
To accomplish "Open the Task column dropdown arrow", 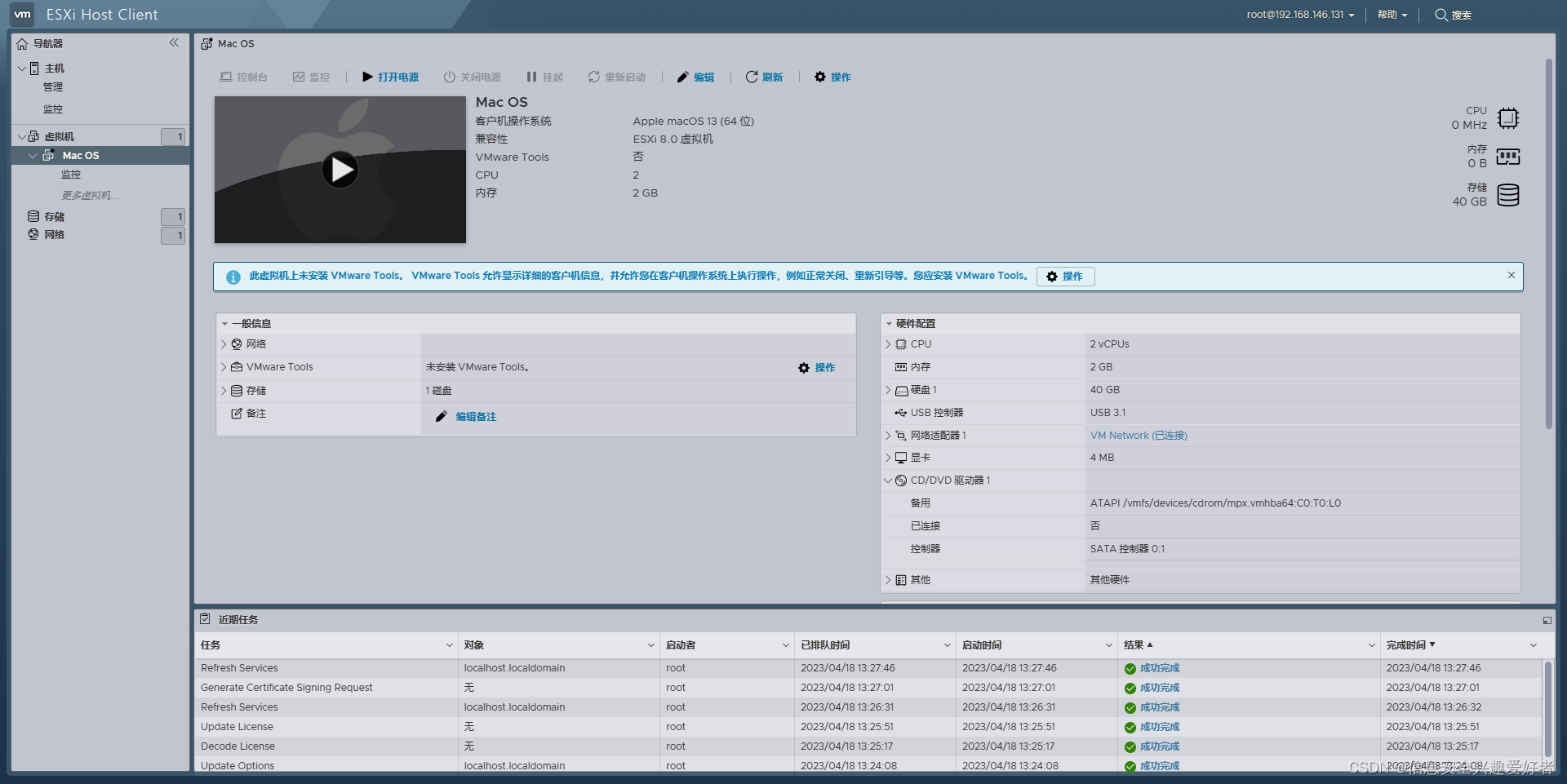I will pos(449,645).
